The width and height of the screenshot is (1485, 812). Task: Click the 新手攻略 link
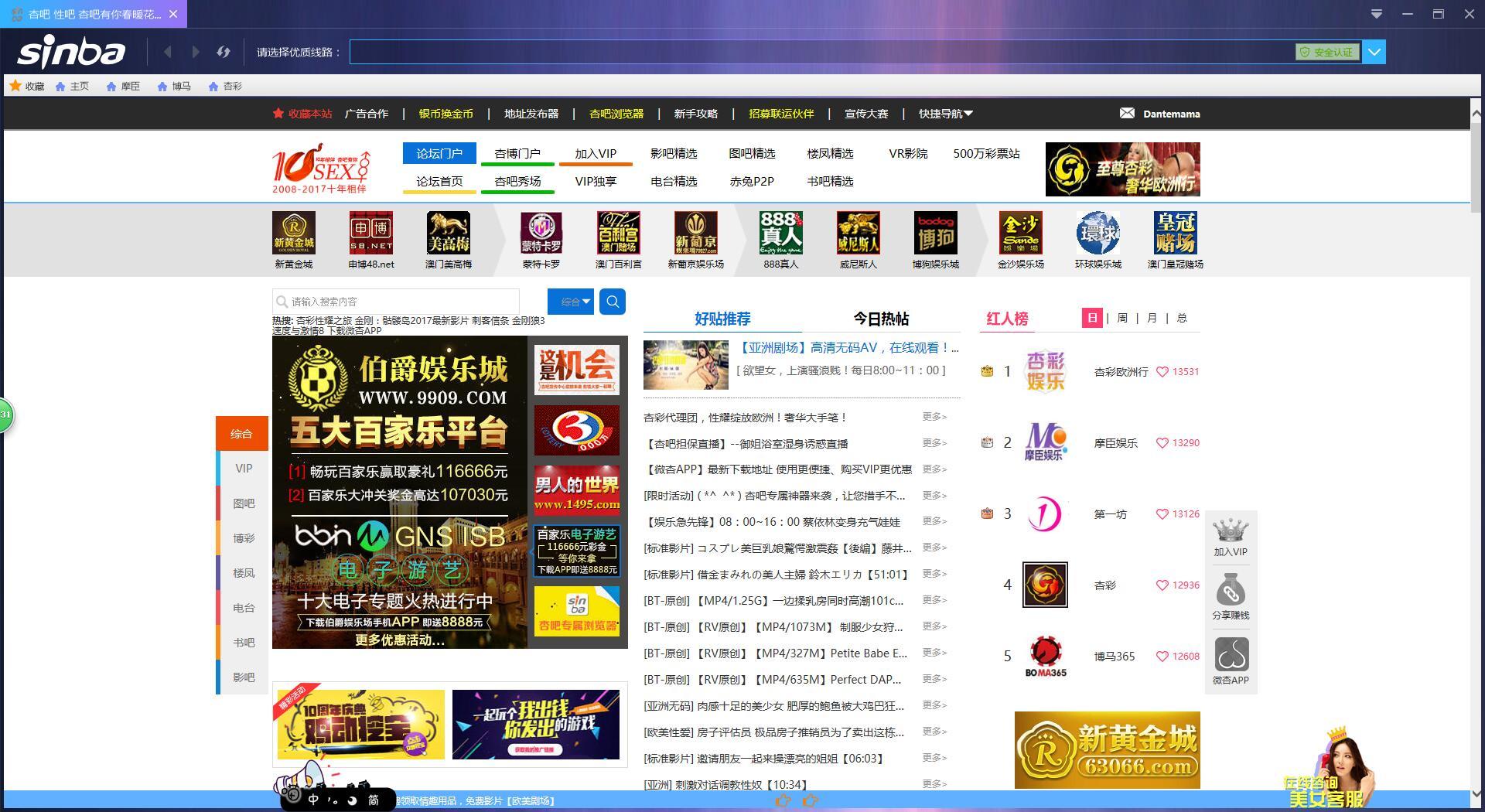[x=695, y=114]
